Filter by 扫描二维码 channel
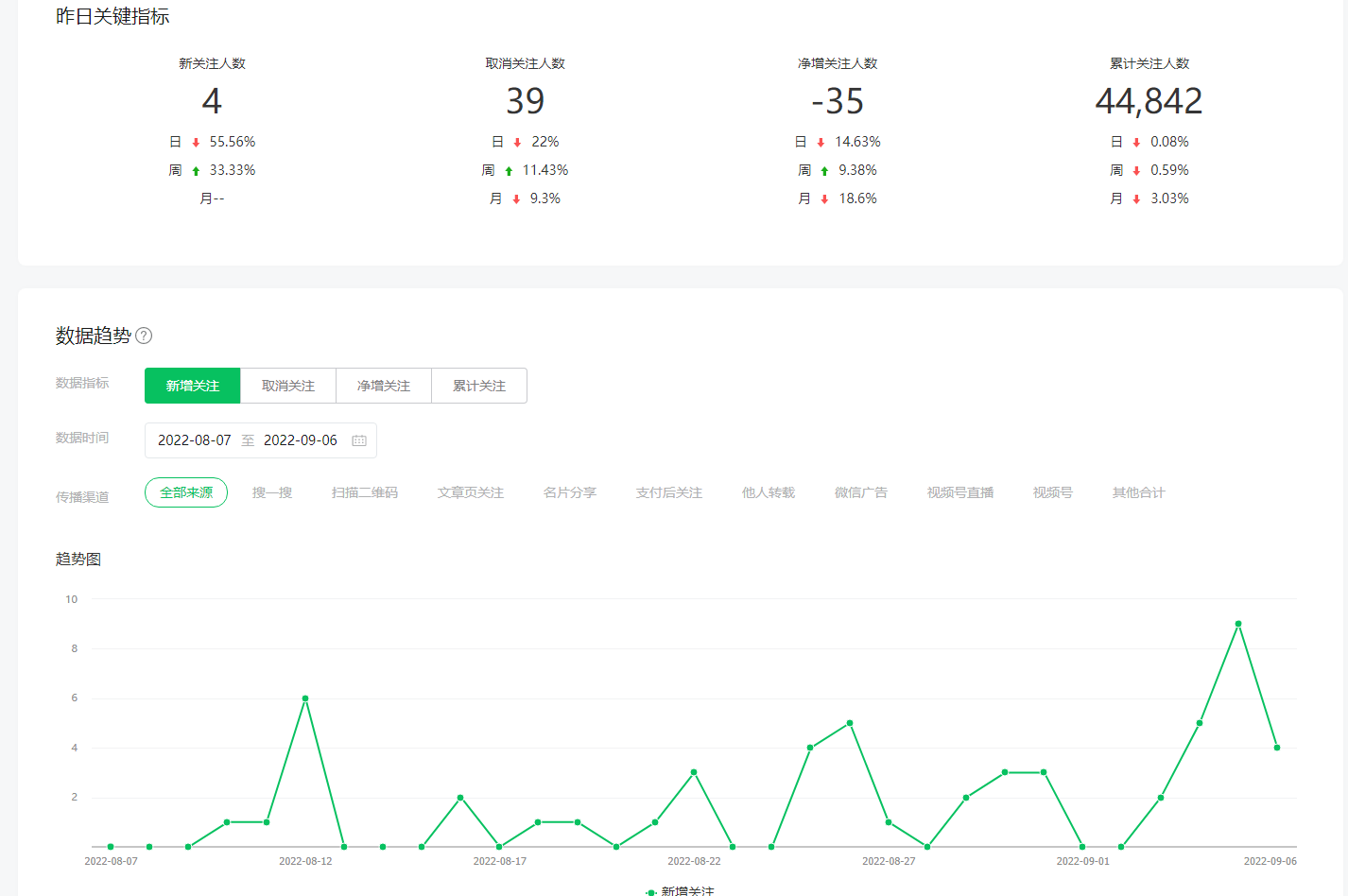 click(365, 492)
